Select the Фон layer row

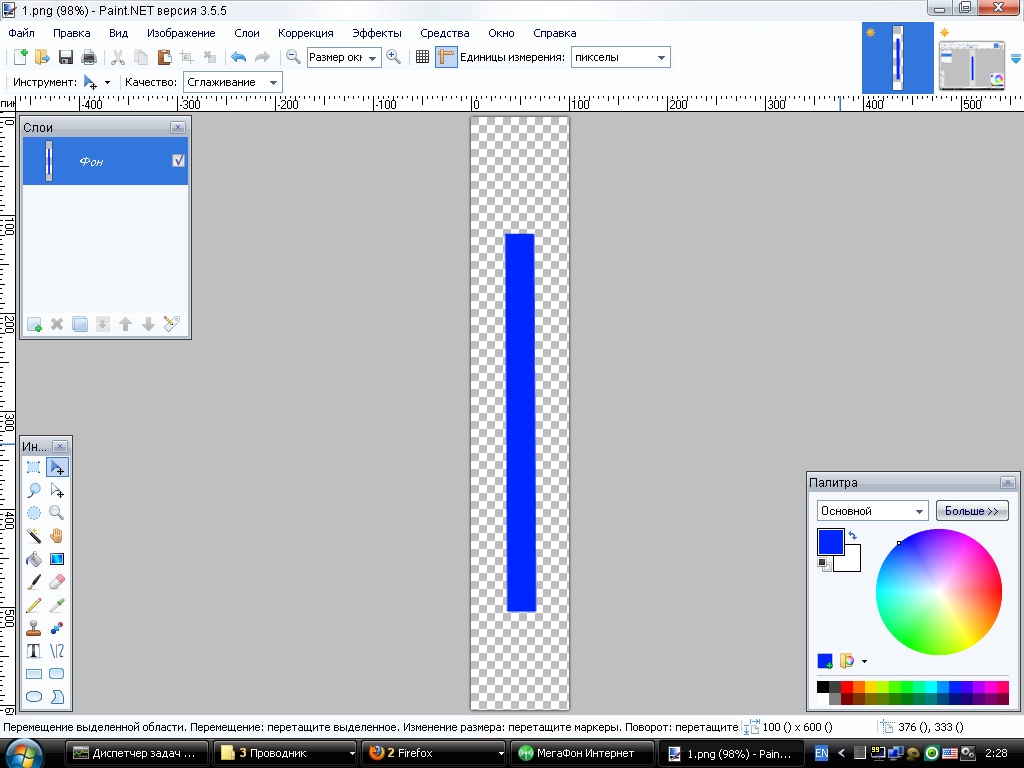point(105,161)
